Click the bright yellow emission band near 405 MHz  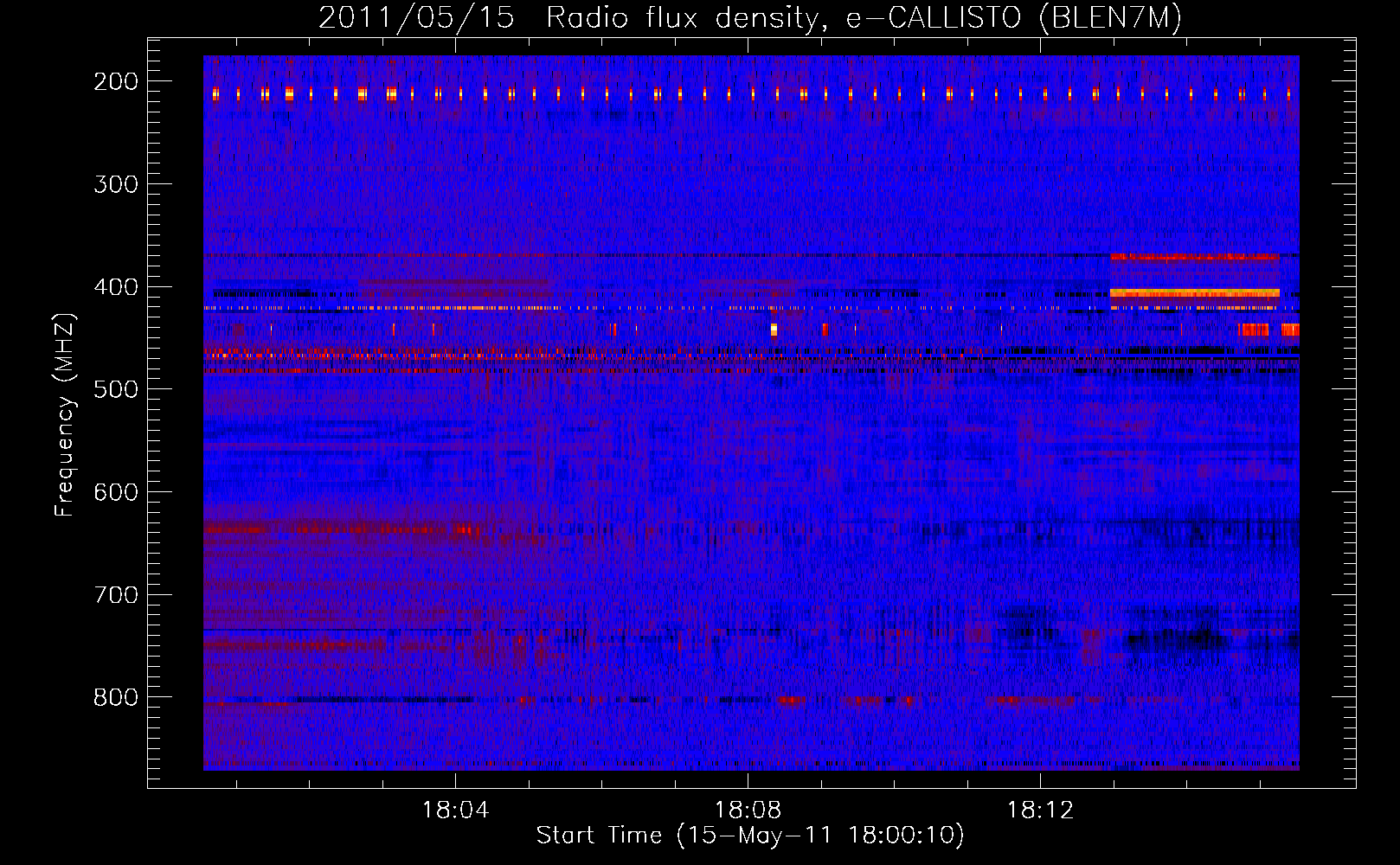[x=1195, y=293]
